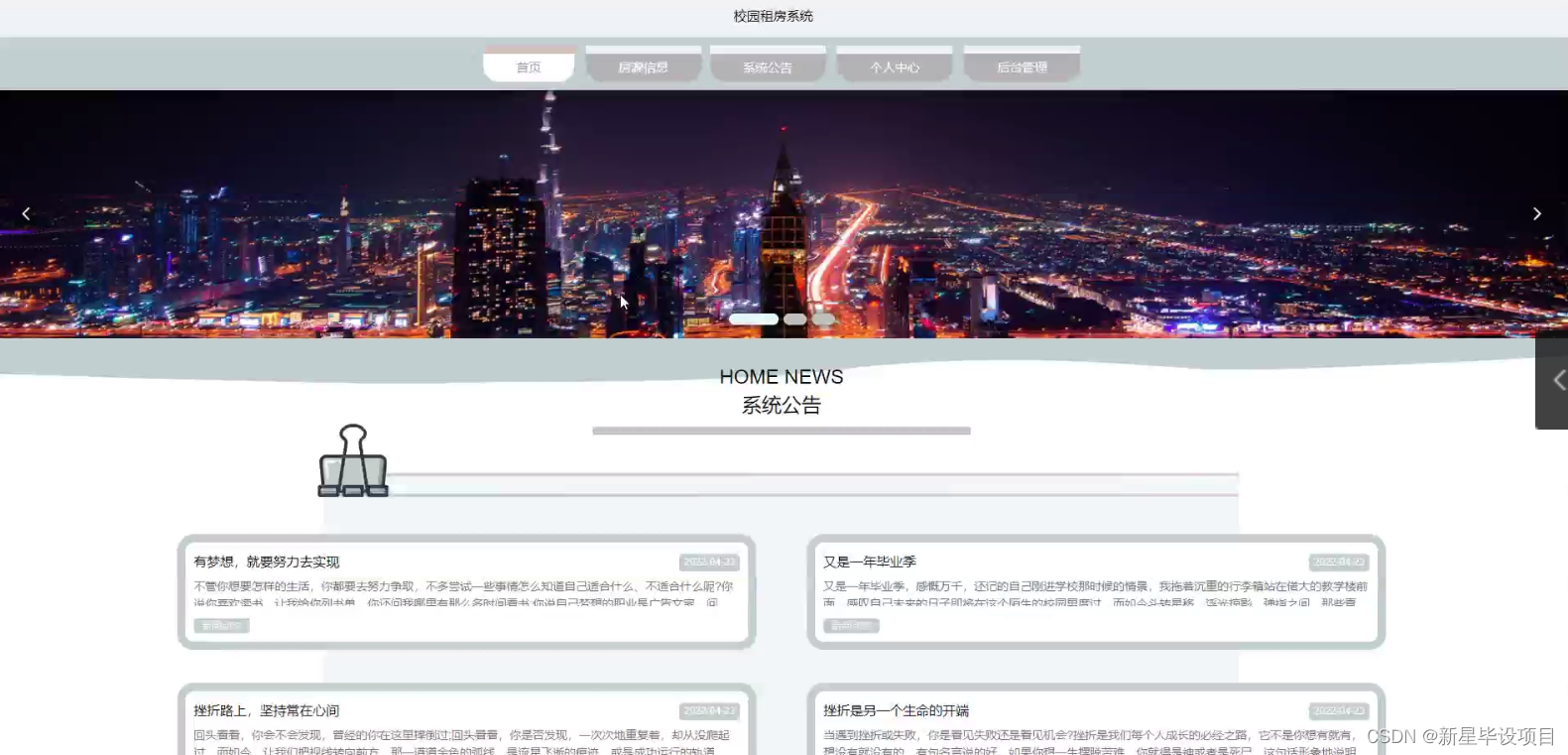Select the third carousel indicator dot

[x=823, y=319]
